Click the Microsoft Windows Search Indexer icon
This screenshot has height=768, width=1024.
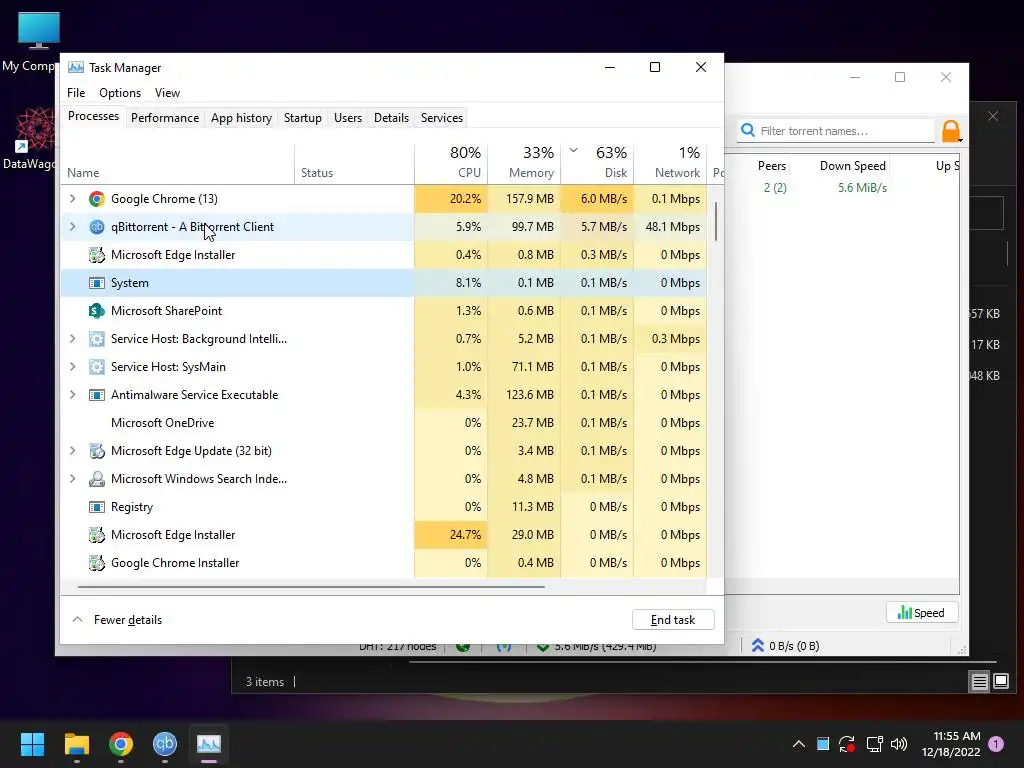pyautogui.click(x=97, y=479)
